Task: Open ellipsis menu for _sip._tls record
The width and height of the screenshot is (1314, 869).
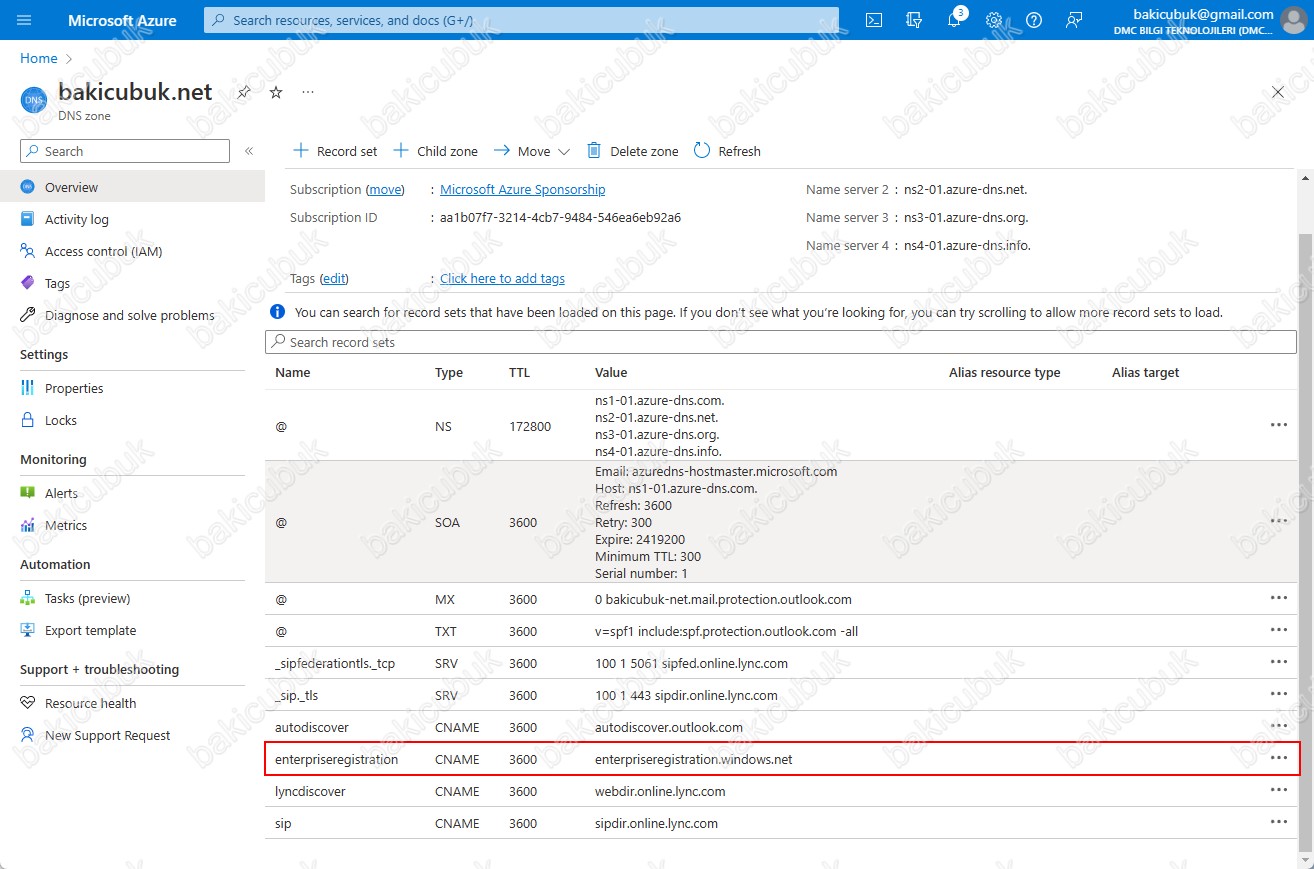Action: click(1278, 694)
